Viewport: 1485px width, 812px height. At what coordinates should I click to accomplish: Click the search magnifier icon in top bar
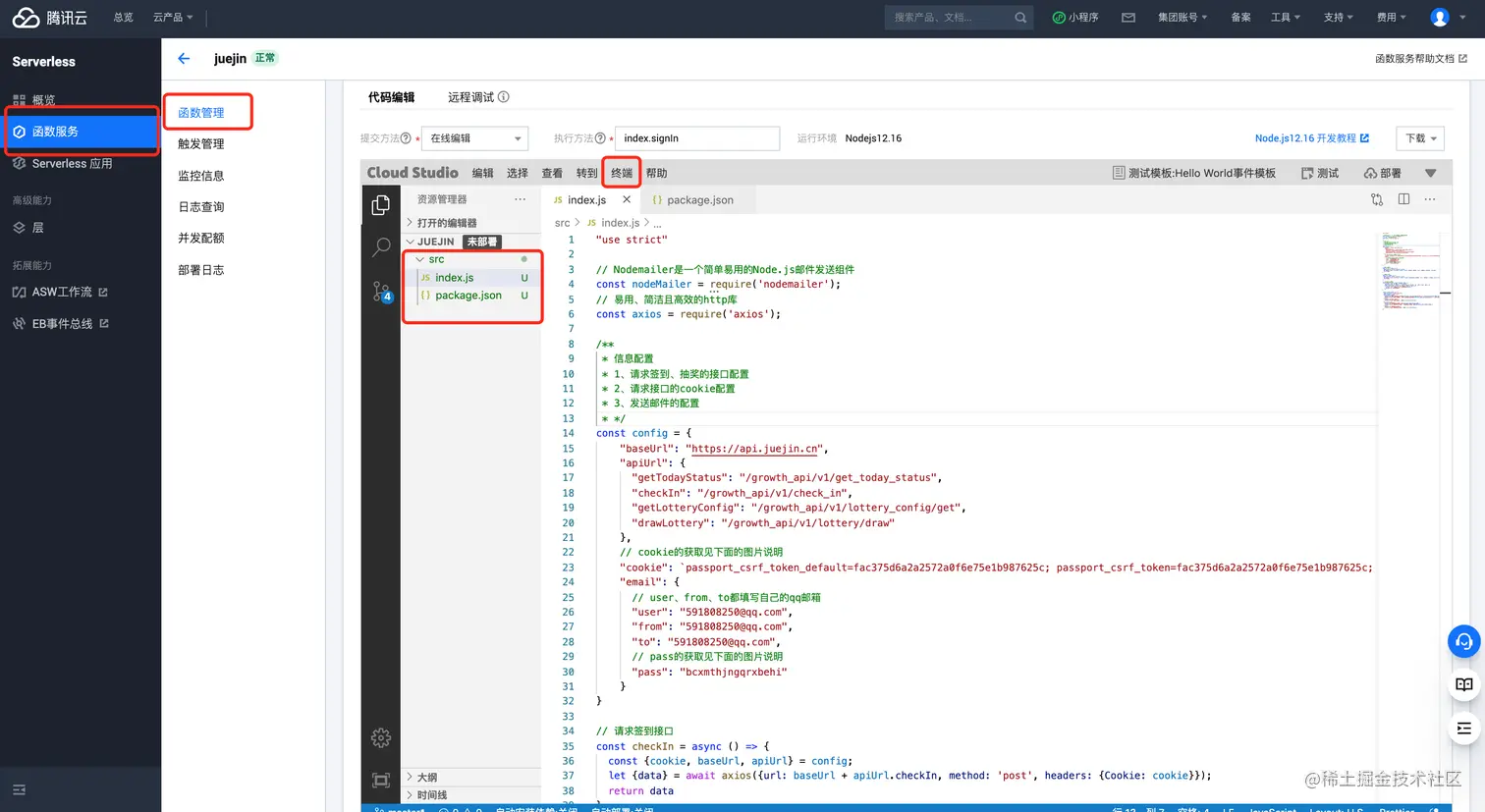(x=1020, y=18)
